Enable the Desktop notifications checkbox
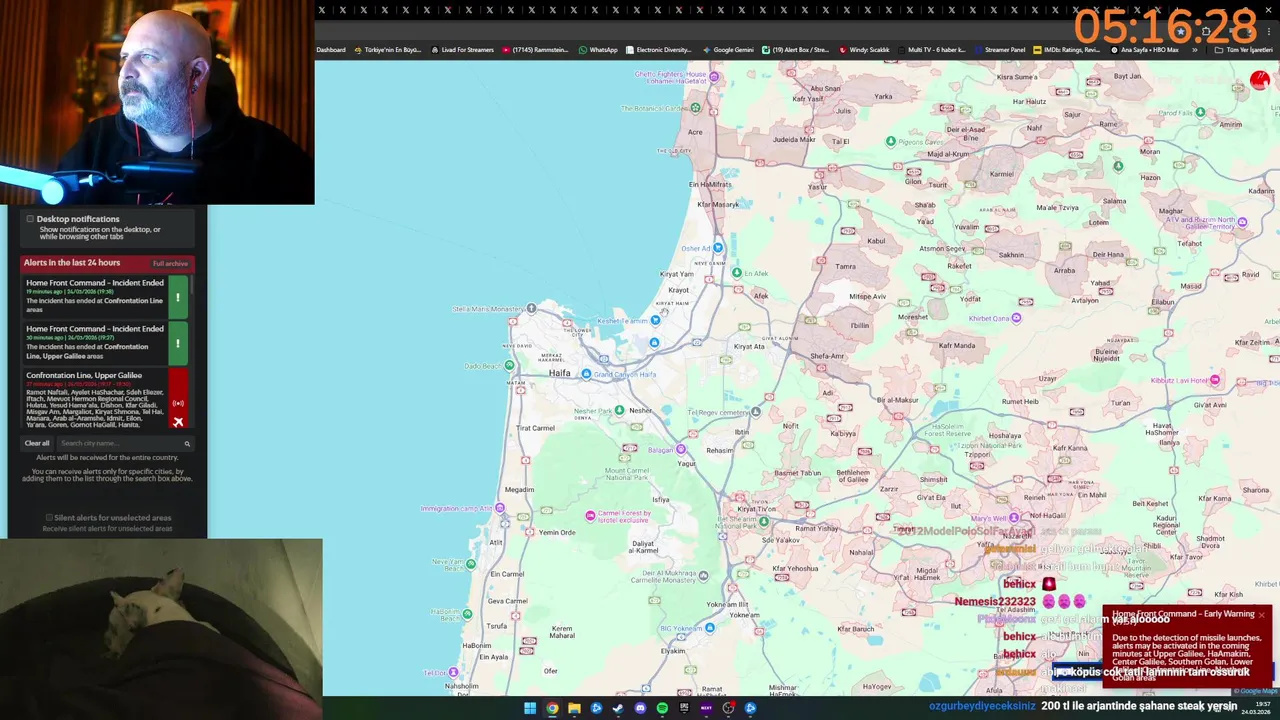 click(30, 219)
